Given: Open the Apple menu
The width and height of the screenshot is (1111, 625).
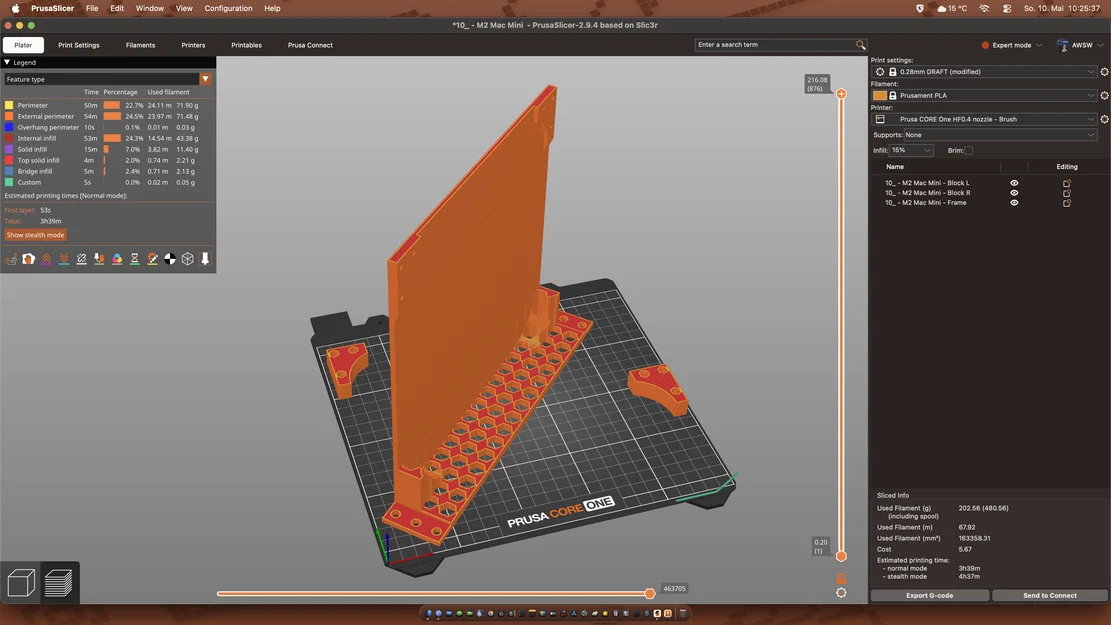Looking at the screenshot, I should coord(16,9).
